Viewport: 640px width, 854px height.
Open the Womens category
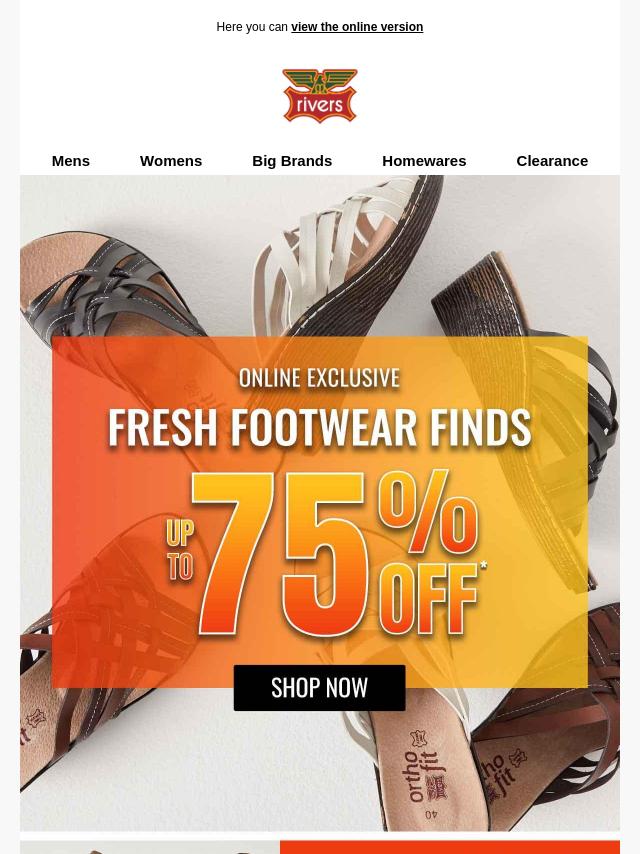click(171, 161)
